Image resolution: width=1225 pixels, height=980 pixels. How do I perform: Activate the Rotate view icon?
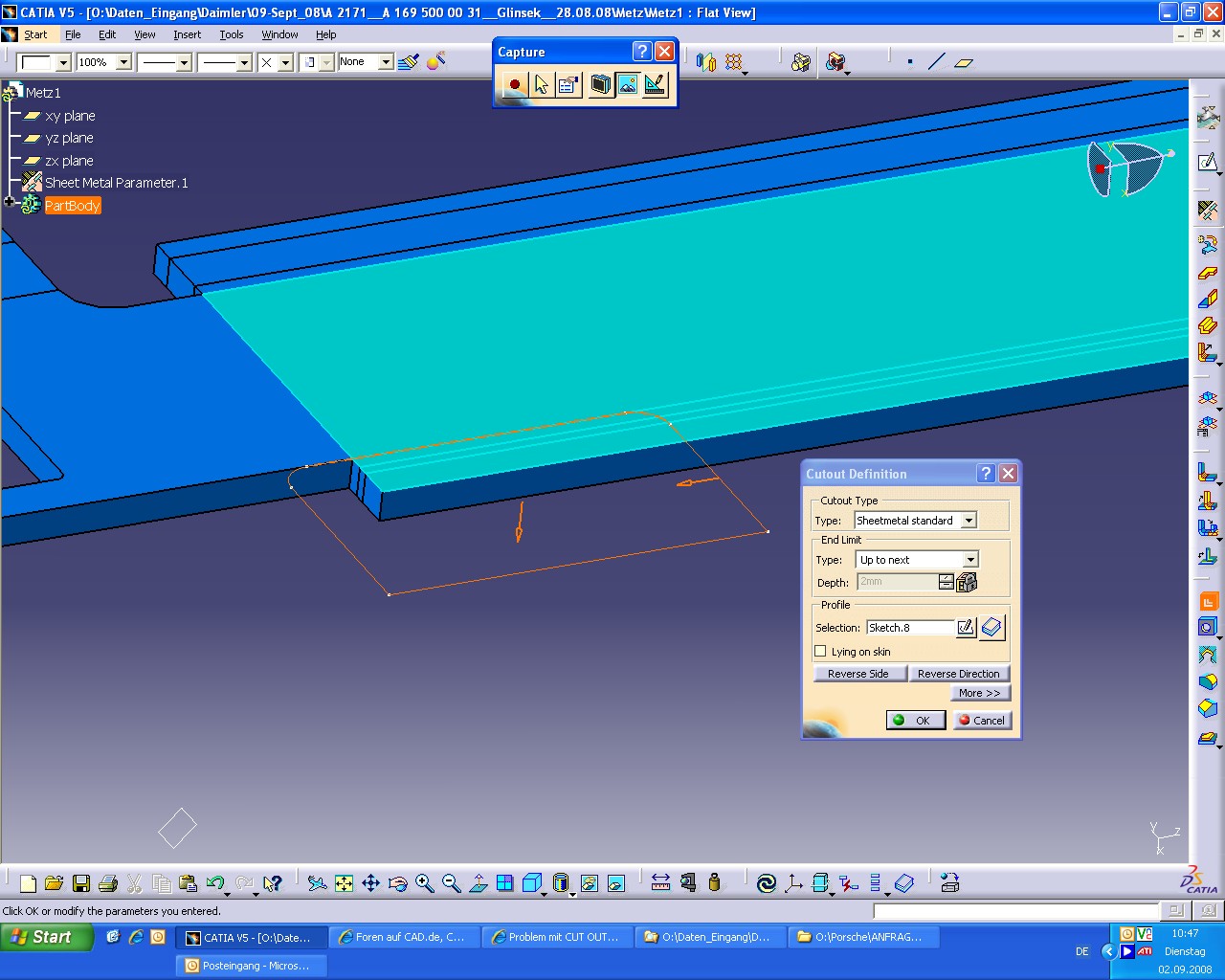point(398,883)
